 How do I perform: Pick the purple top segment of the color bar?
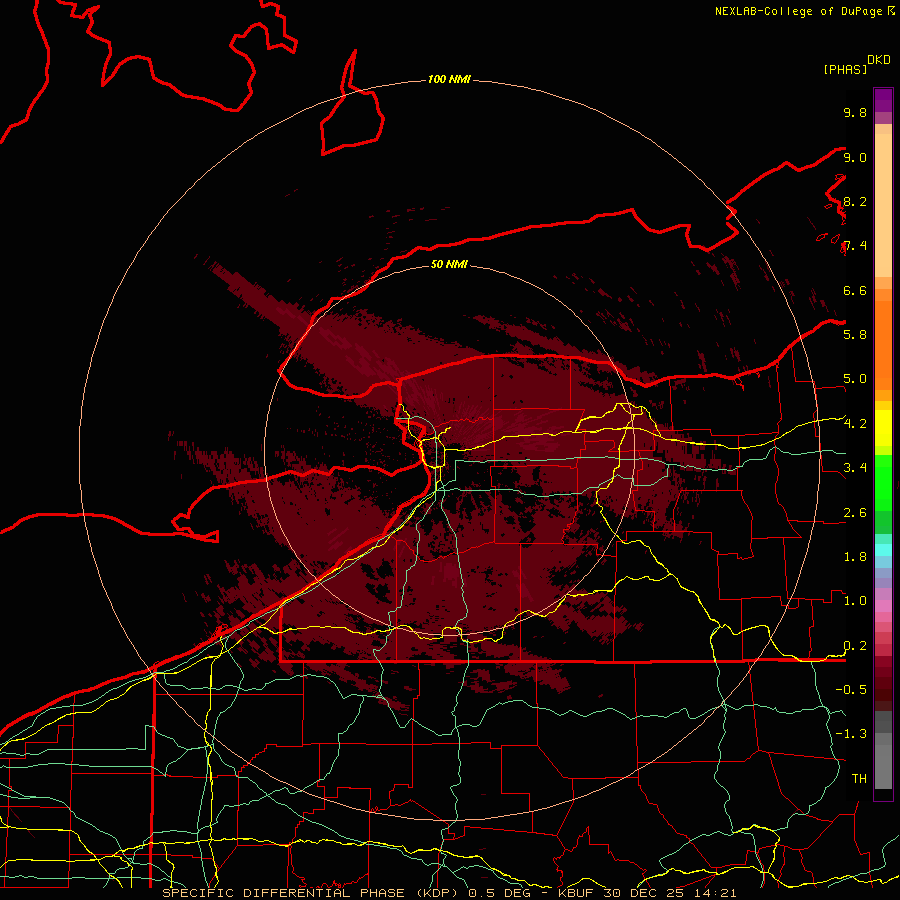[883, 100]
